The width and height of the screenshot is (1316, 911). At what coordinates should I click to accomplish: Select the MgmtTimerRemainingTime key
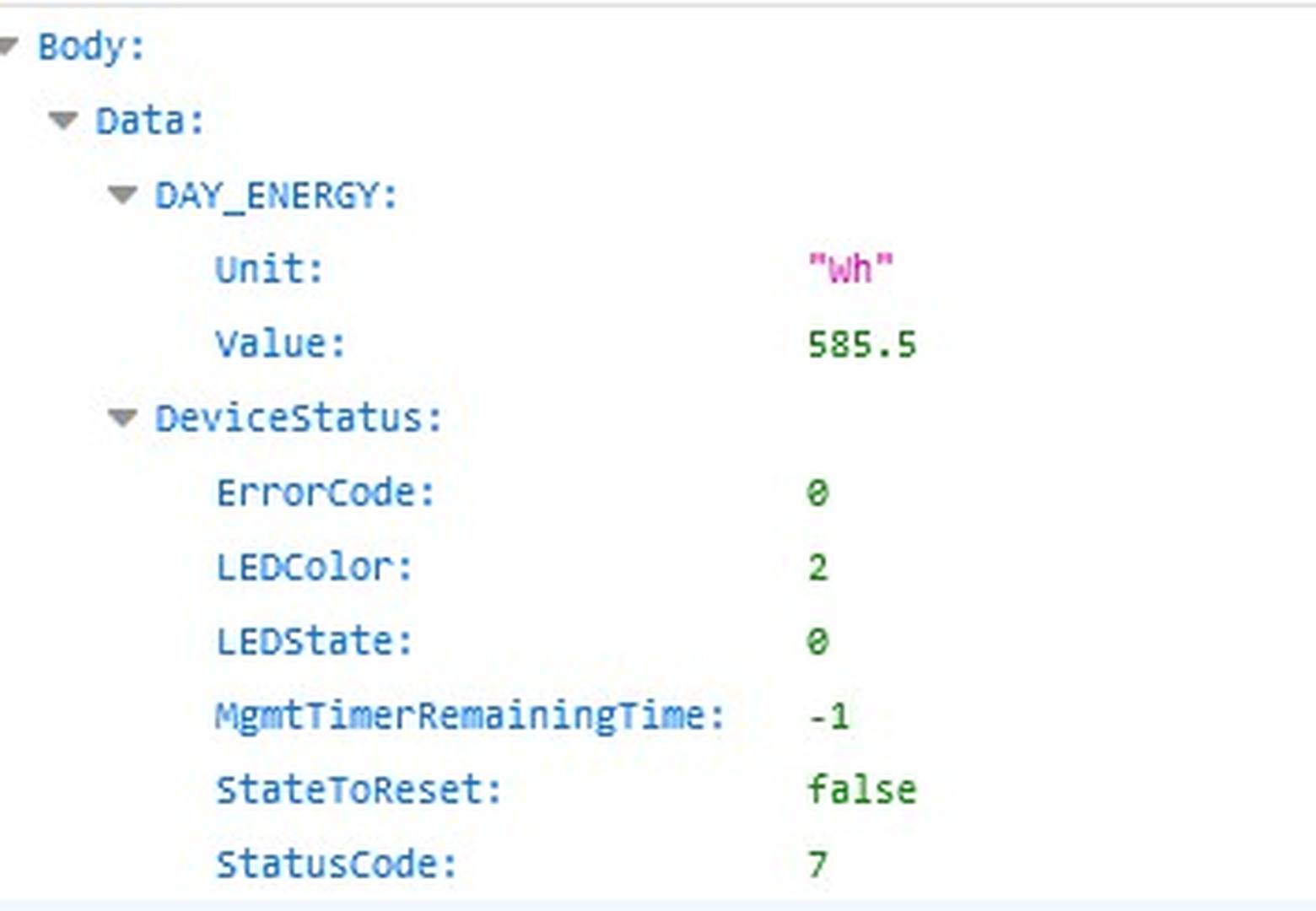click(x=470, y=716)
